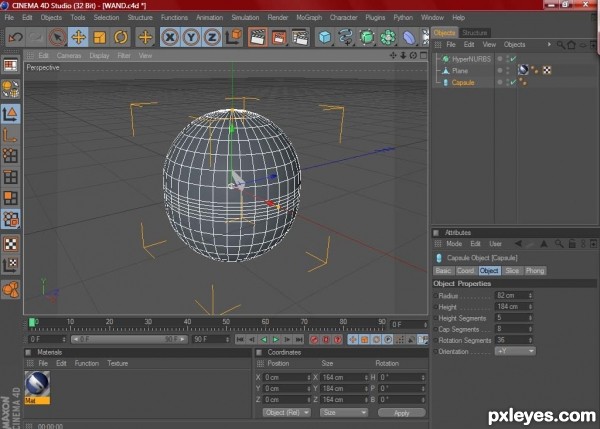Switch to the Coord attribute tab
The image size is (600, 429).
(465, 271)
